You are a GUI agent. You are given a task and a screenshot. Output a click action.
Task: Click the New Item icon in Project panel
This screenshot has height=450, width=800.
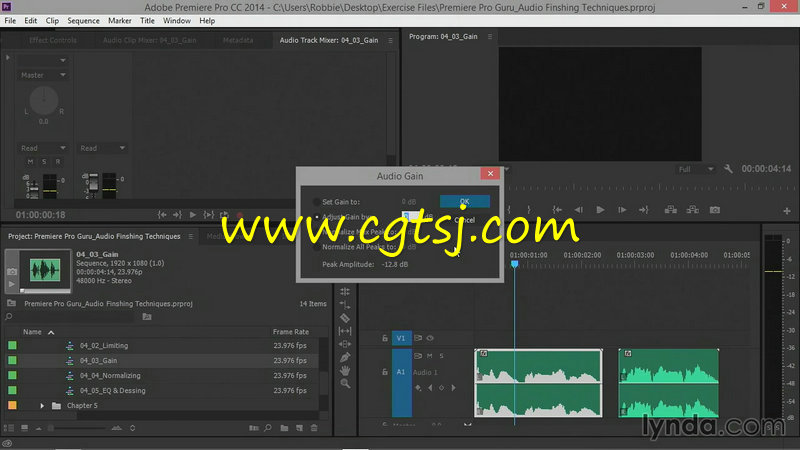(299, 428)
